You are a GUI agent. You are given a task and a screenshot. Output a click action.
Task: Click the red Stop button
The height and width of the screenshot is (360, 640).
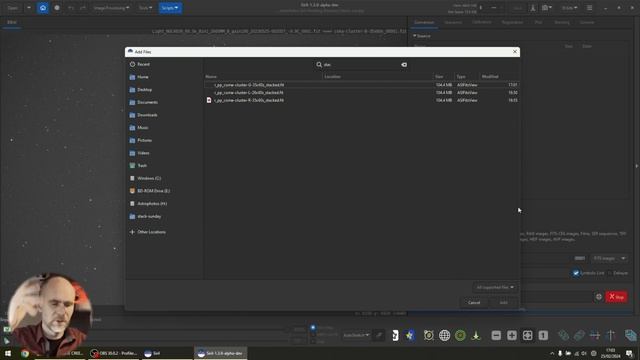(616, 297)
